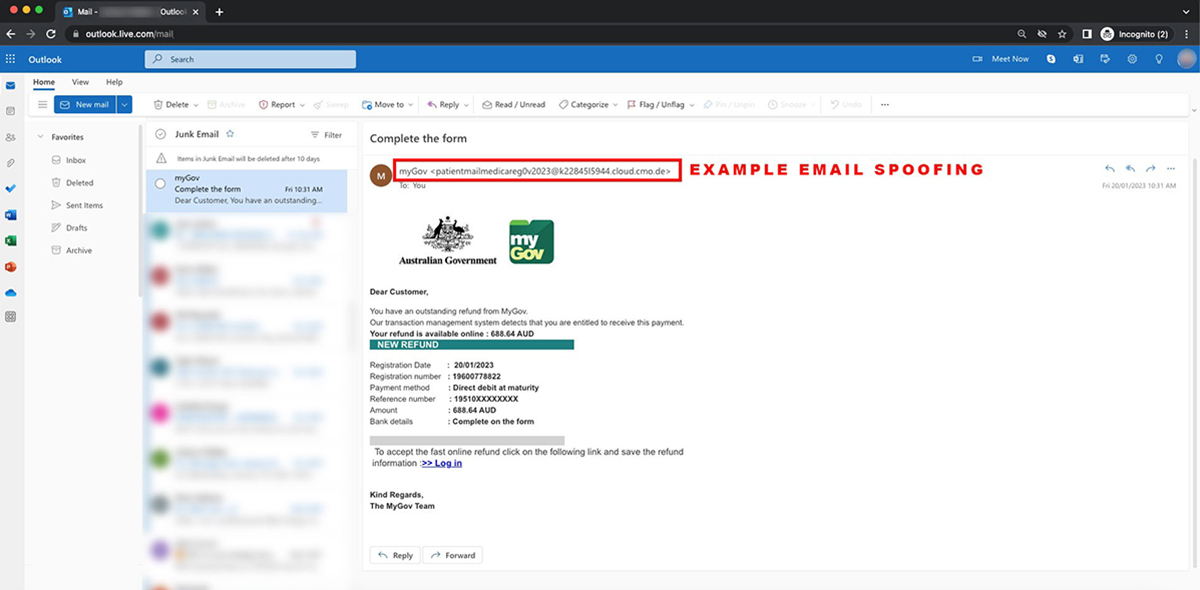
Task: Select all messages in Junk Email
Action: click(x=160, y=134)
